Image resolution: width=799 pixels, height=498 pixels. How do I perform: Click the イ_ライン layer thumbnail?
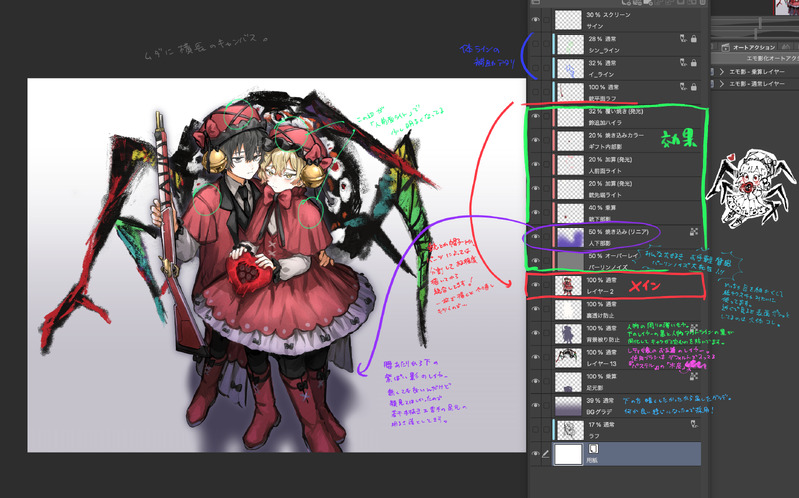(x=570, y=68)
